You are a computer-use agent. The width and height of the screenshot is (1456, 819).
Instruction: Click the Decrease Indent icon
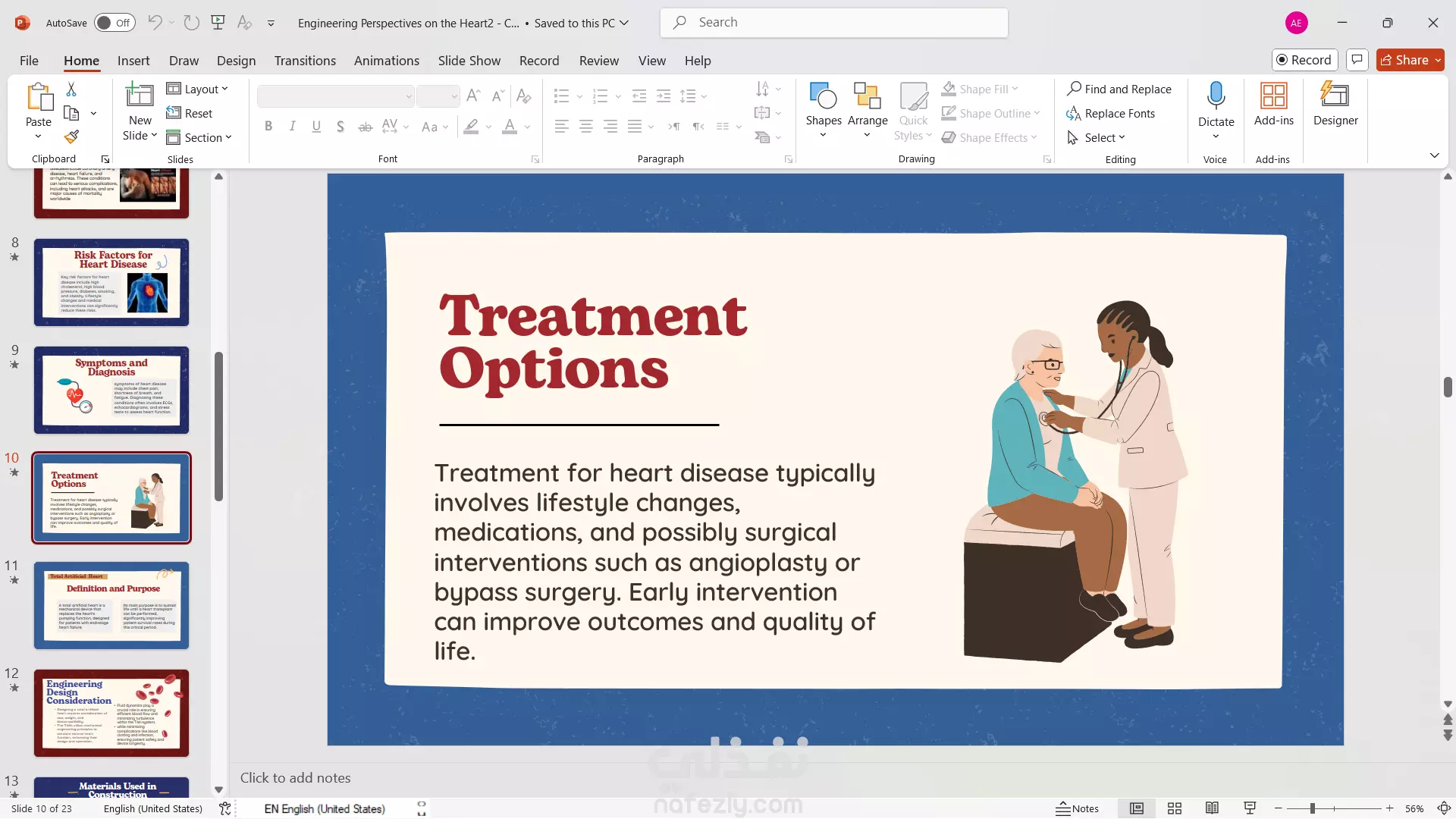click(639, 96)
